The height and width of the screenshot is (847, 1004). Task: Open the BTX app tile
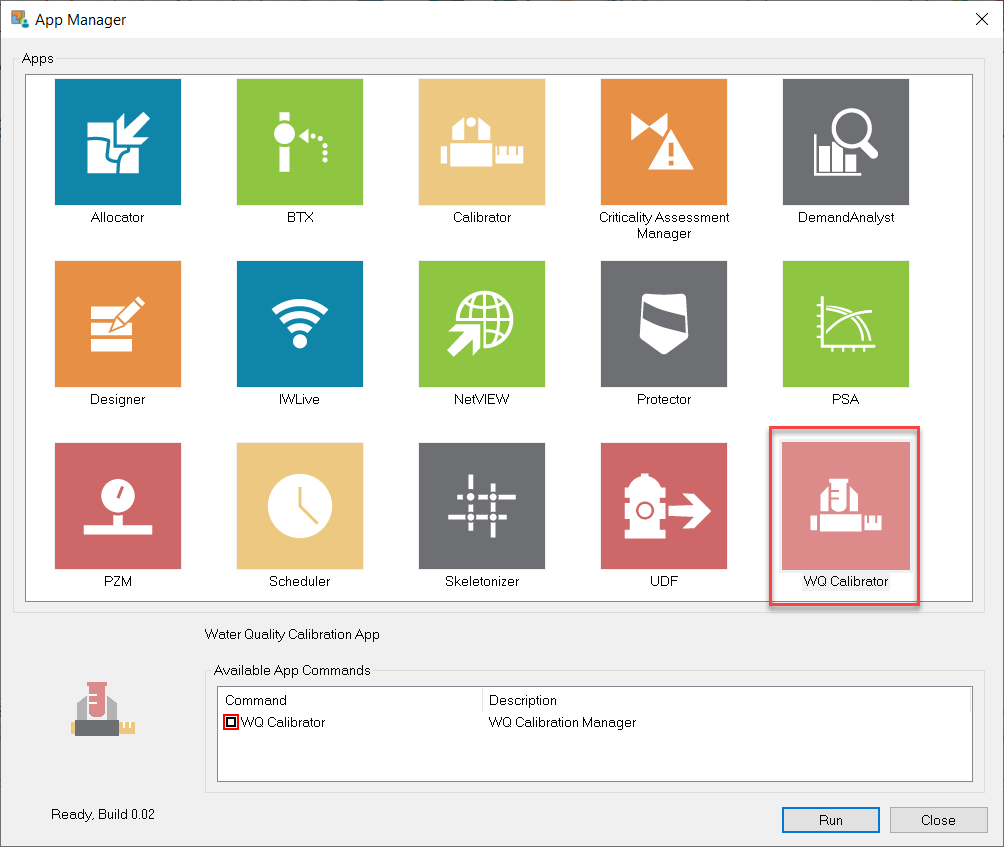(x=300, y=142)
